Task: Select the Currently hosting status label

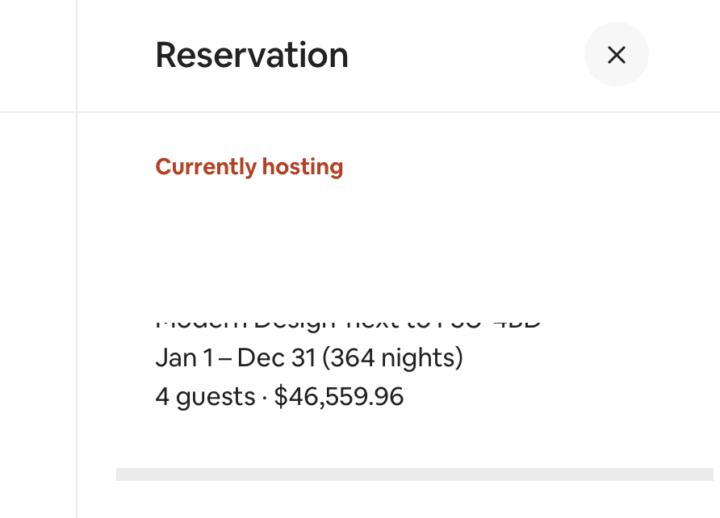Action: click(x=249, y=167)
